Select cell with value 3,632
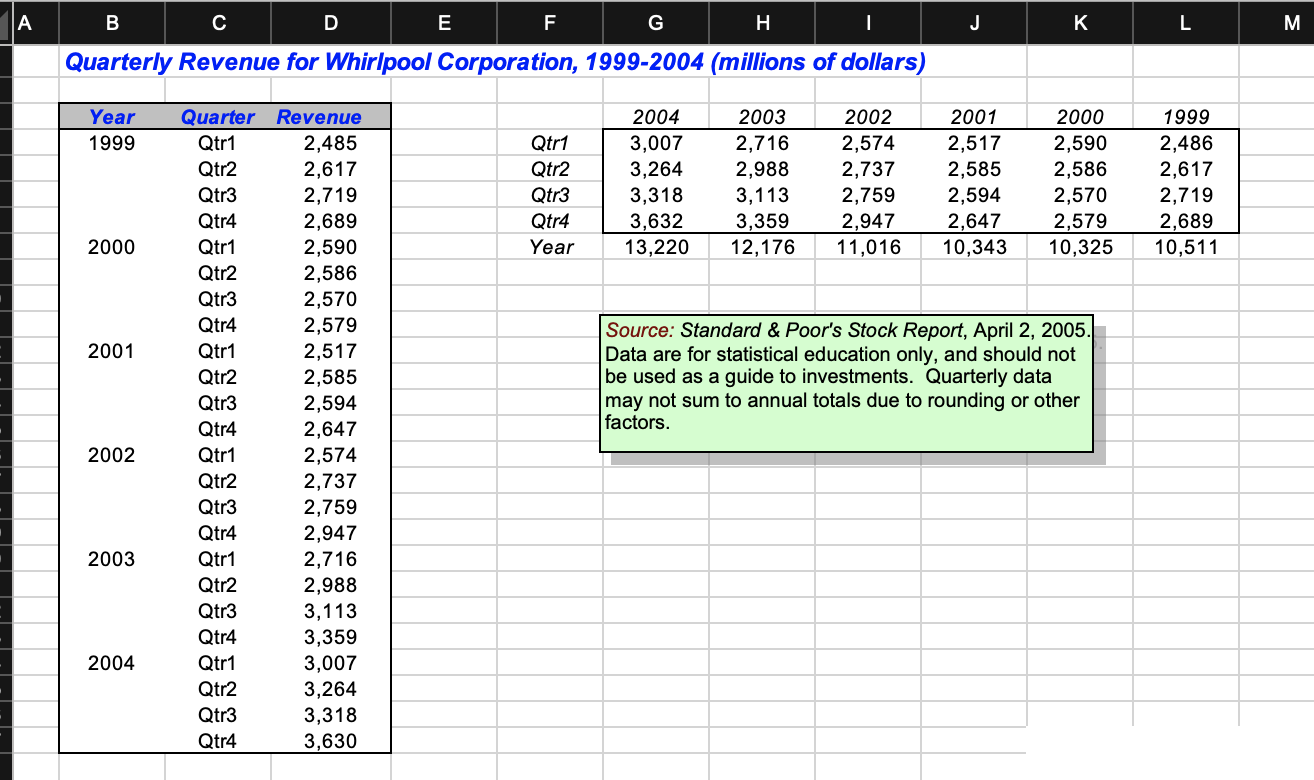The width and height of the screenshot is (1314, 780). coord(656,221)
